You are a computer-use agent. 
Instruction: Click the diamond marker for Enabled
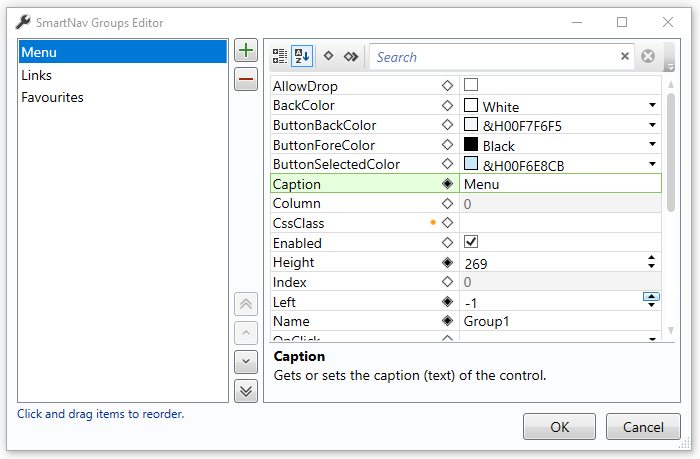pyautogui.click(x=447, y=242)
